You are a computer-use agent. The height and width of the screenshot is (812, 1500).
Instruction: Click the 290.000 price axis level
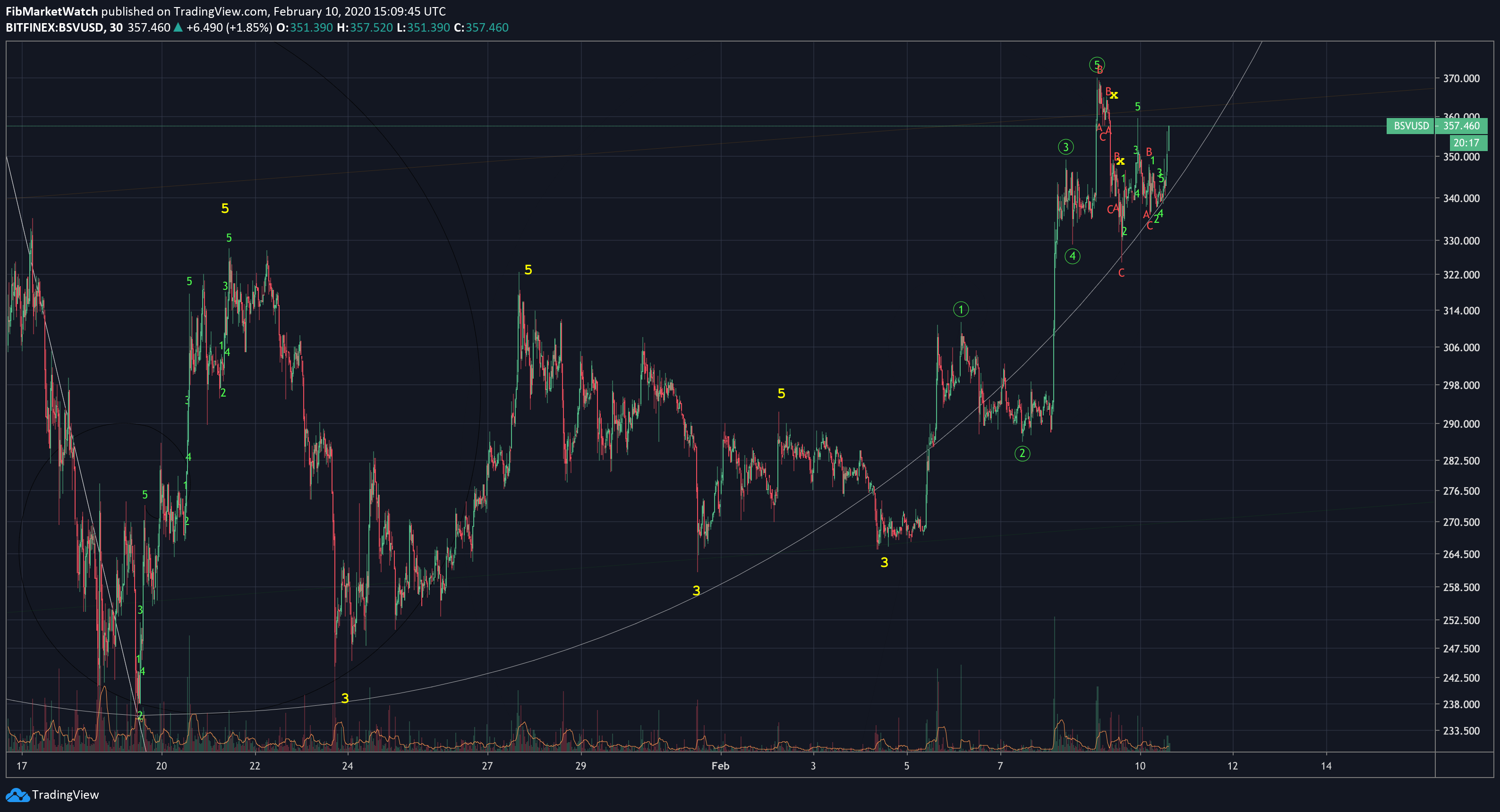[x=1461, y=424]
